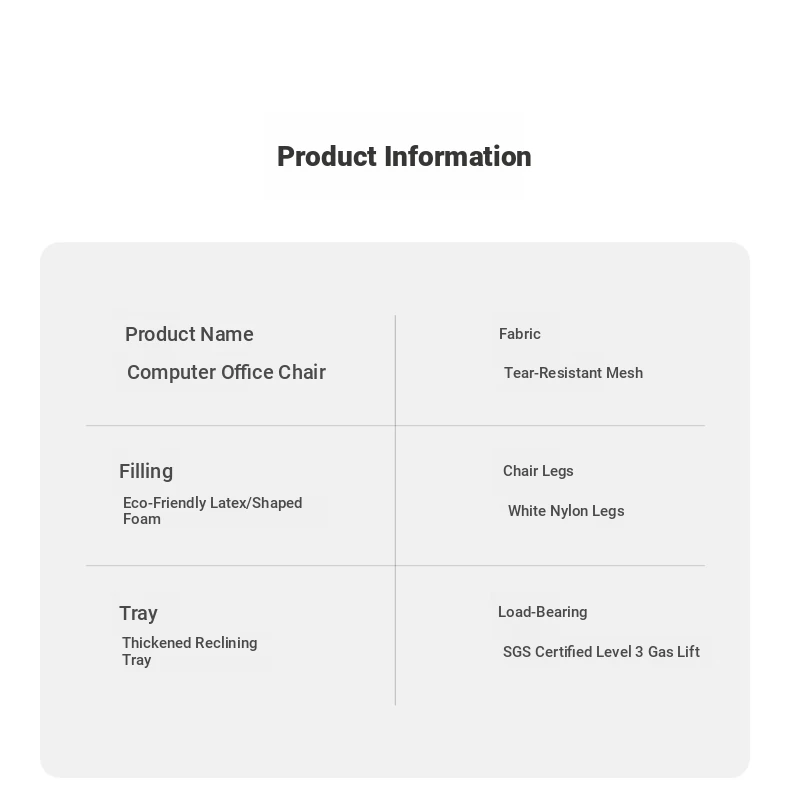The width and height of the screenshot is (790, 809).
Task: Select the Product Name label
Action: 189,334
